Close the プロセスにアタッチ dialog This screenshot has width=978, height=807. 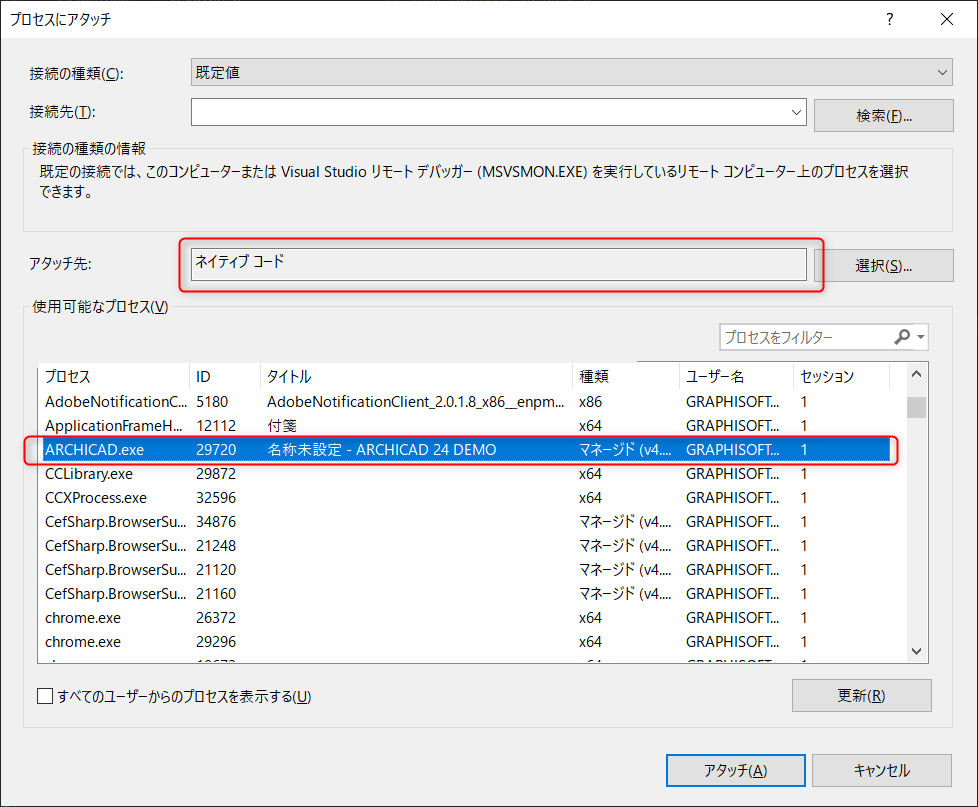pos(947,19)
